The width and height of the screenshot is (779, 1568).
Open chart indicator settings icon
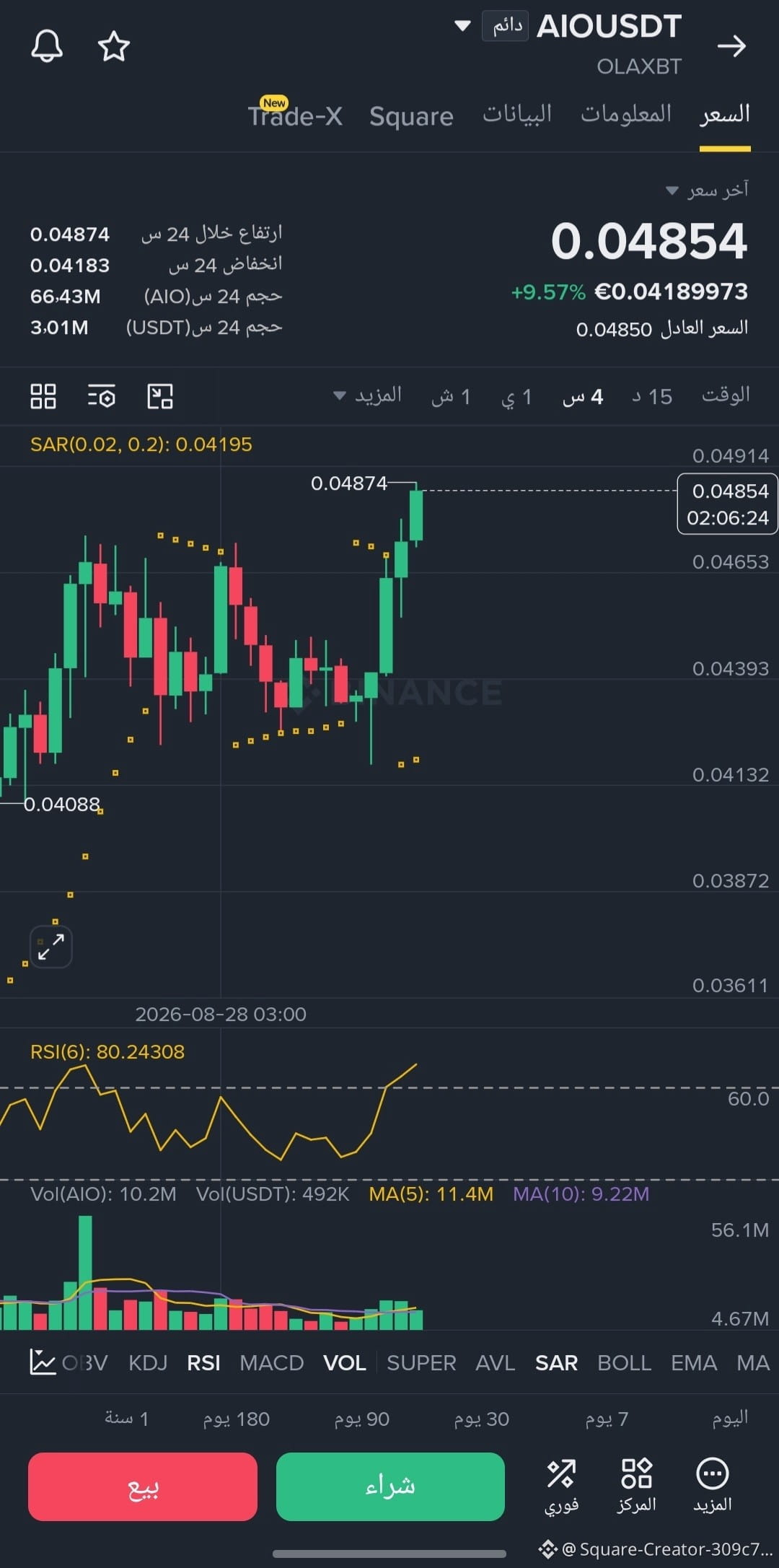click(102, 396)
